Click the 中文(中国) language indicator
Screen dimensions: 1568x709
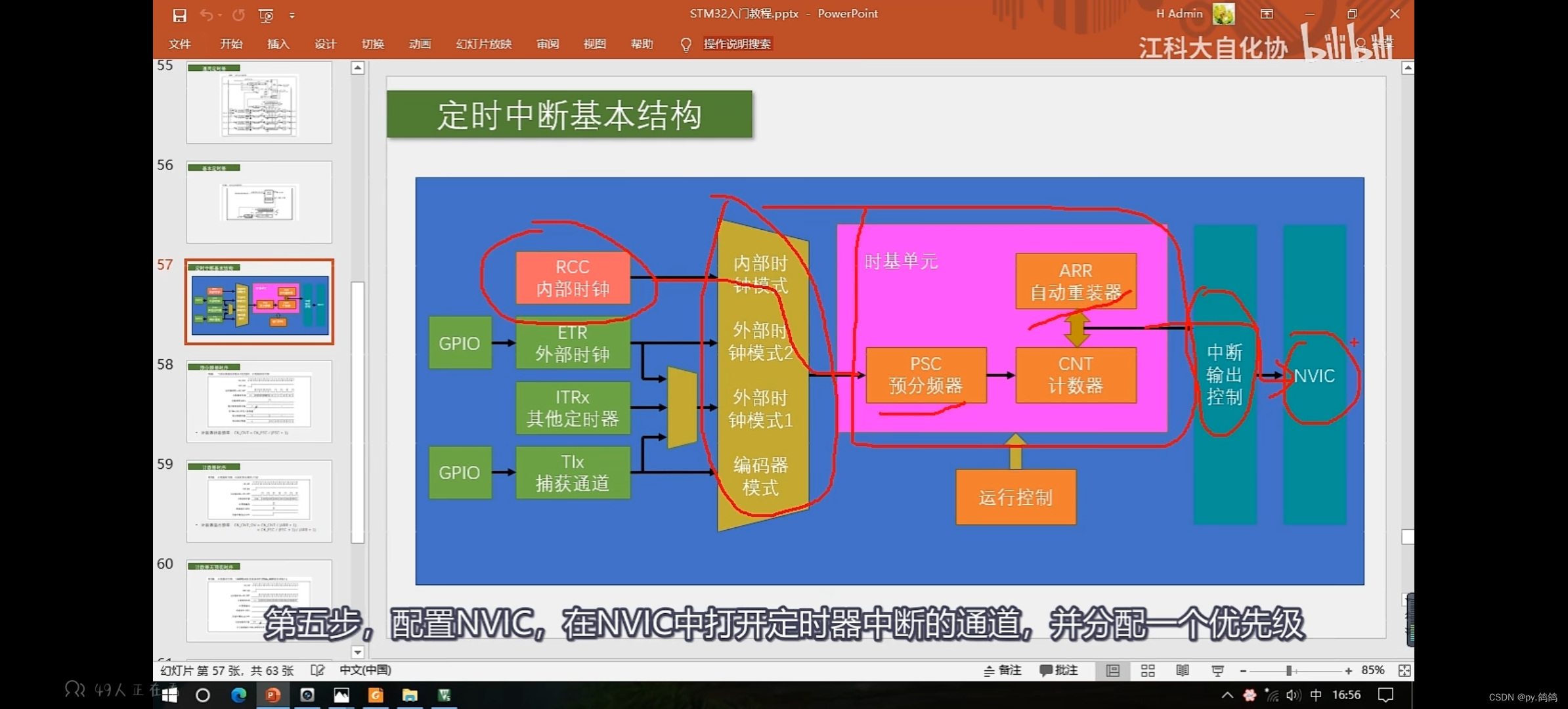point(365,670)
